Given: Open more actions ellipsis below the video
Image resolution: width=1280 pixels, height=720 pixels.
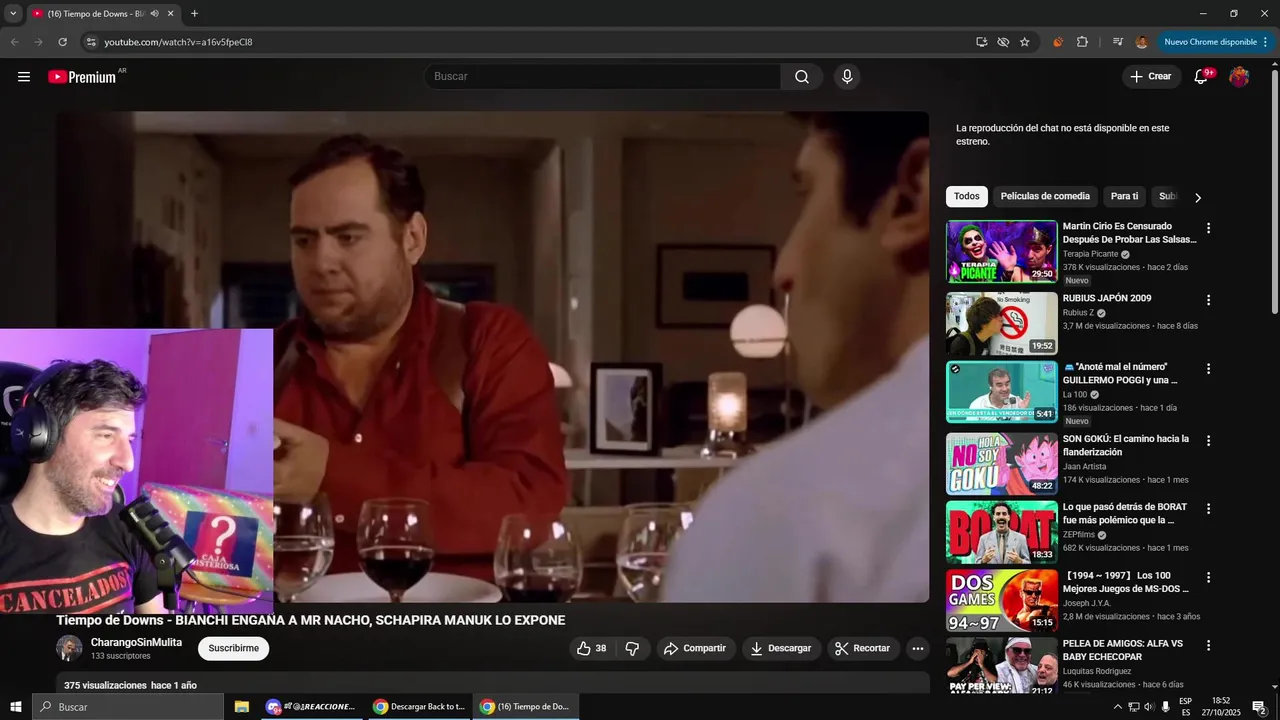Looking at the screenshot, I should coord(918,648).
